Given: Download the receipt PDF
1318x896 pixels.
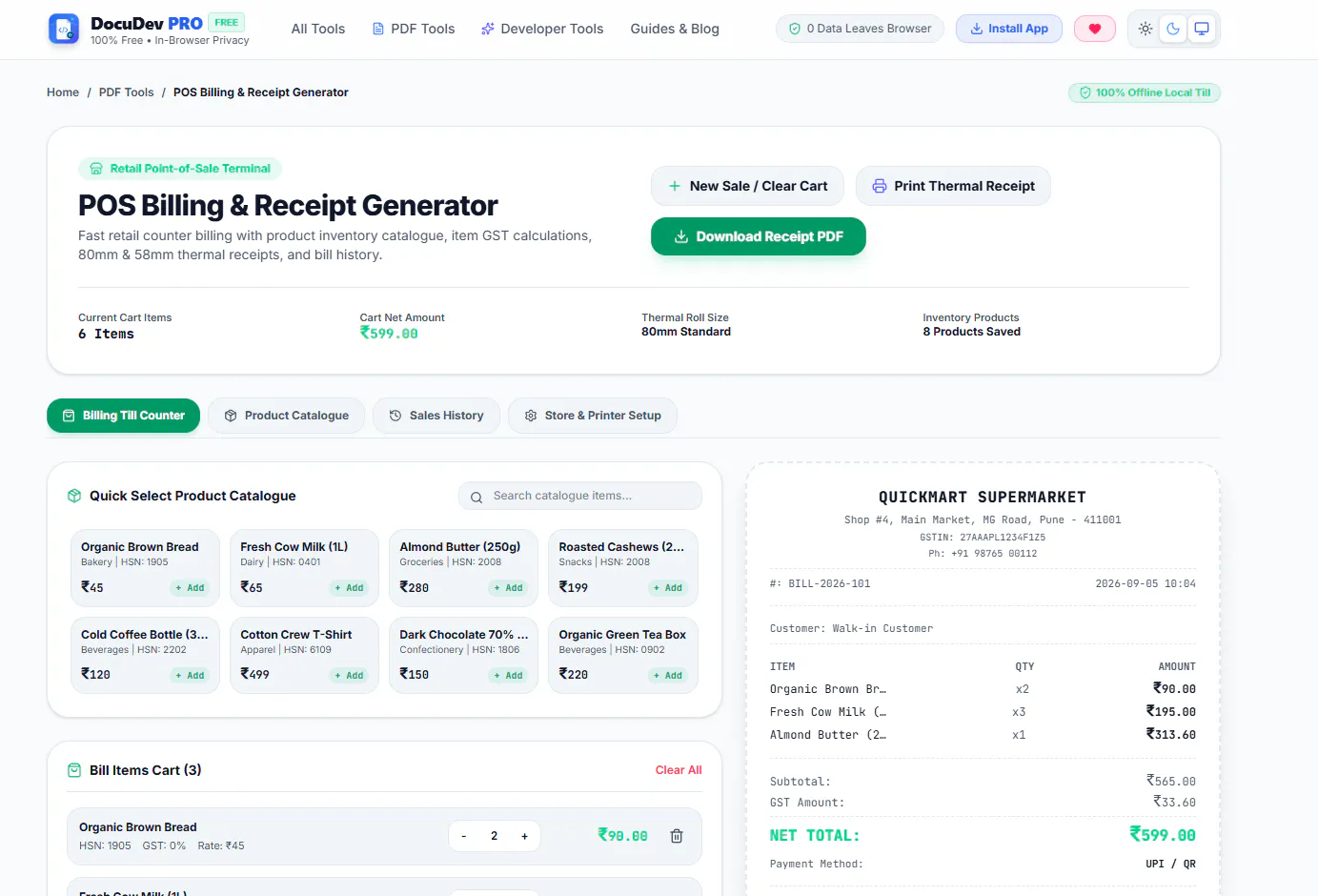Looking at the screenshot, I should pyautogui.click(x=759, y=236).
